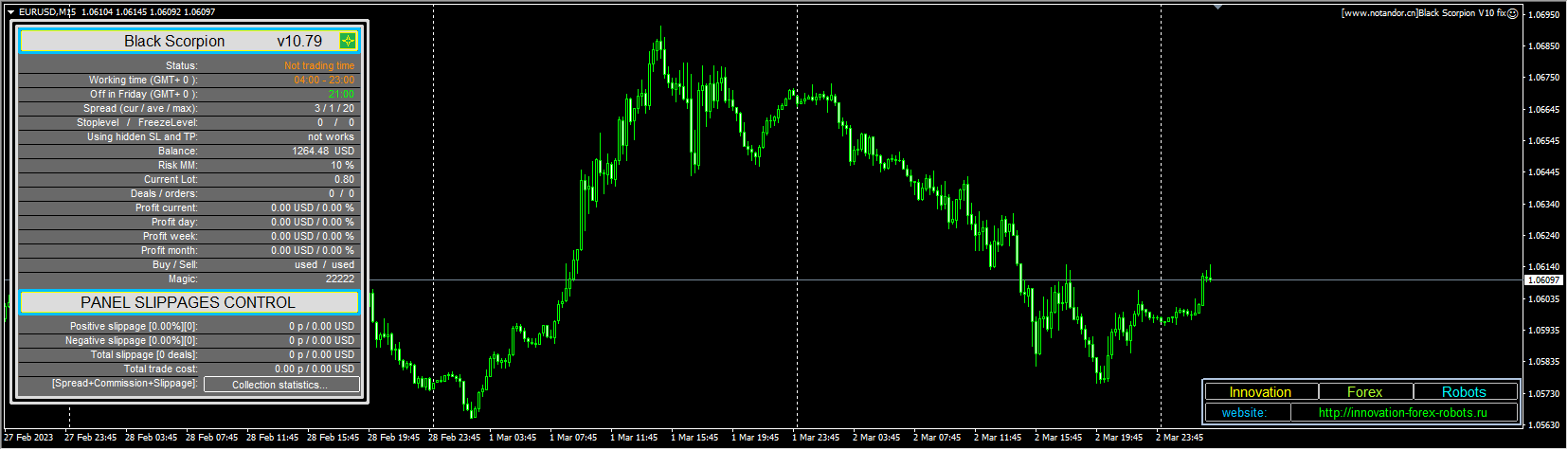
Task: Click the orange 'Not trading time' status
Action: (319, 66)
